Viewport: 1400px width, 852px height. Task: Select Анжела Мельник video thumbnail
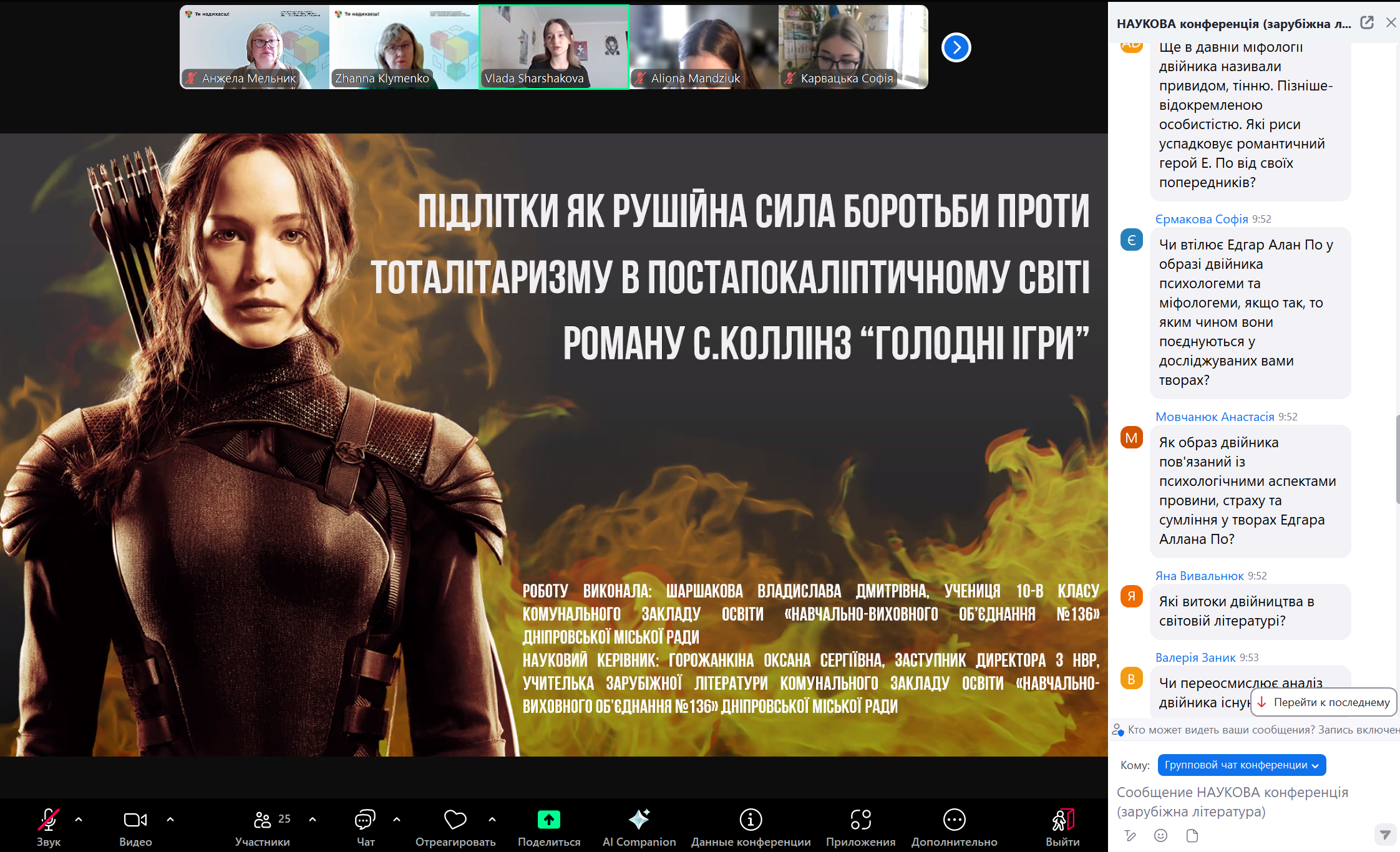(255, 47)
